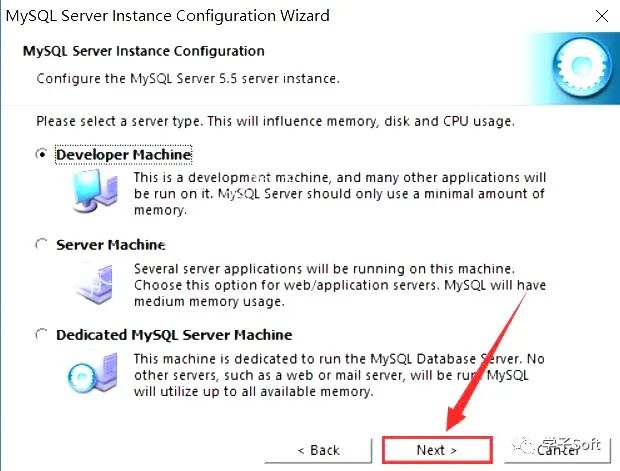Click the Server Machine description paragraph
Viewport: 620px width, 471px height.
340,285
